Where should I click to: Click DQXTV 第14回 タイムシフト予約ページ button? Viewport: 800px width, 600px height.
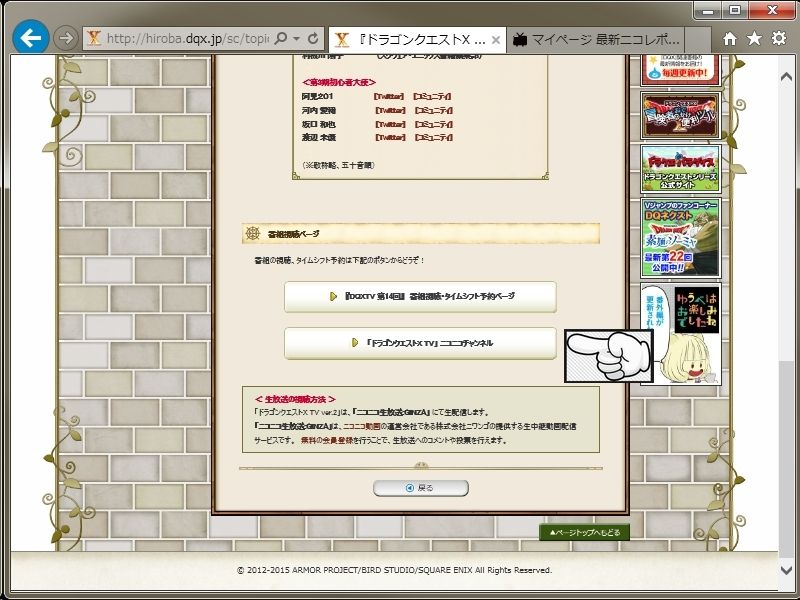click(x=420, y=296)
